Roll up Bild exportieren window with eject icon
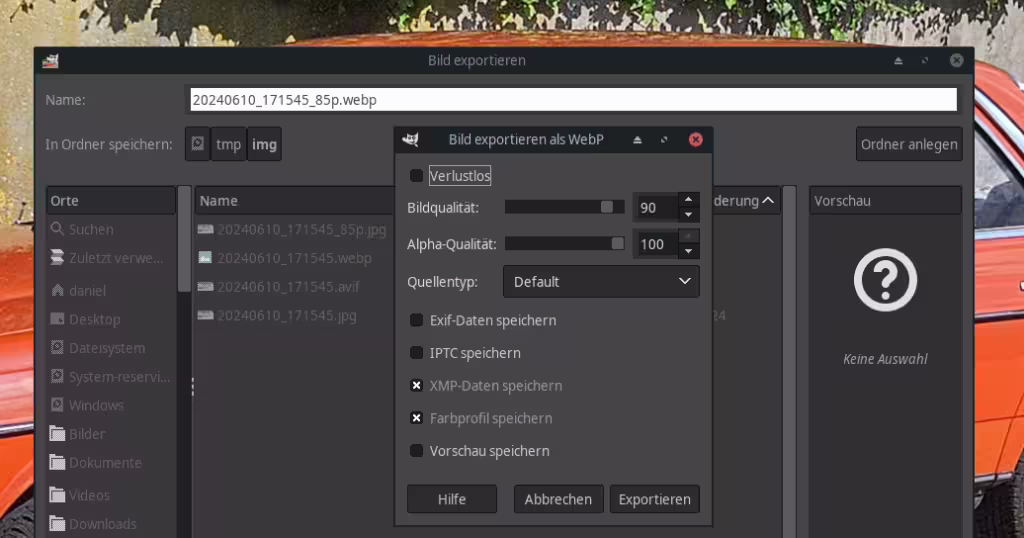1024x538 pixels. [898, 61]
